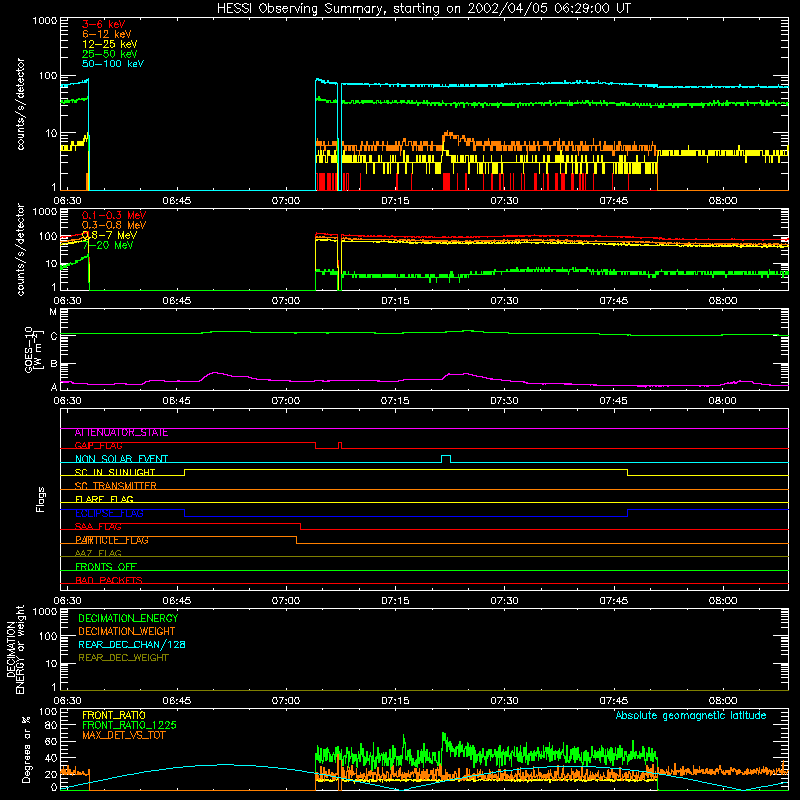The height and width of the screenshot is (800, 800).
Task: Click the Absolute geomagnetic latitude label
Action: (691, 716)
